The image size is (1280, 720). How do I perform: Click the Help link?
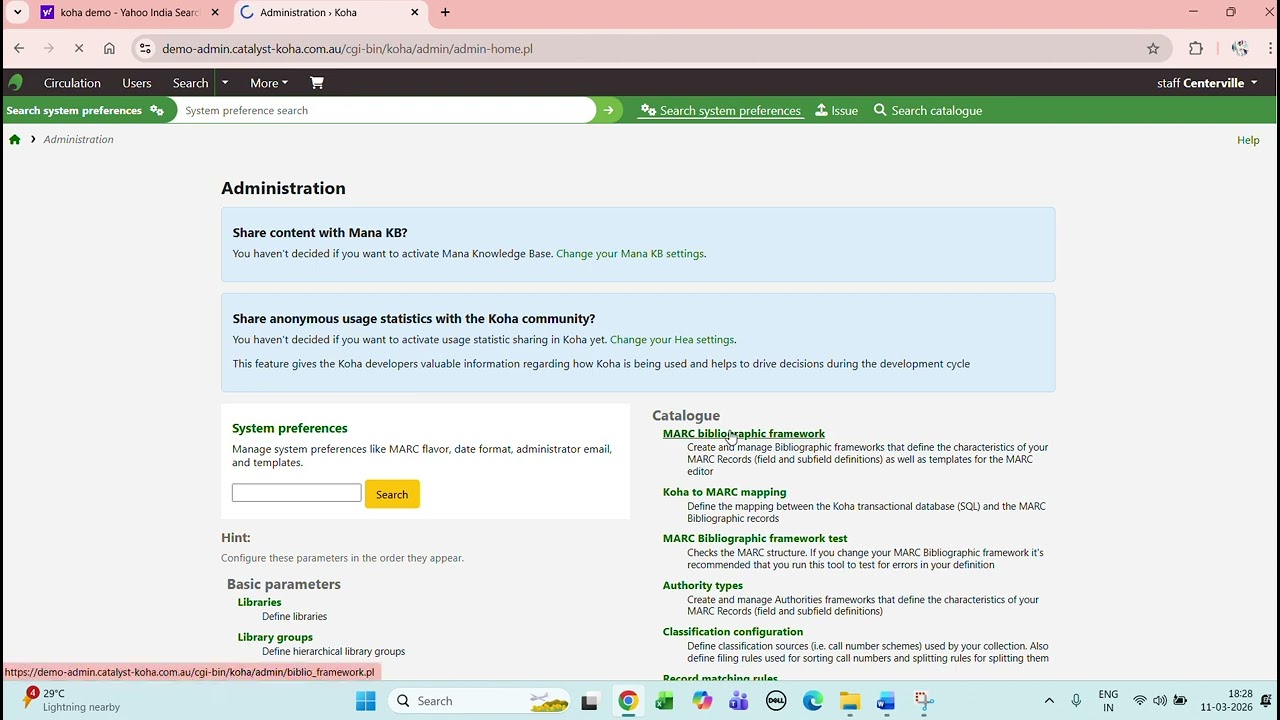pos(1248,140)
